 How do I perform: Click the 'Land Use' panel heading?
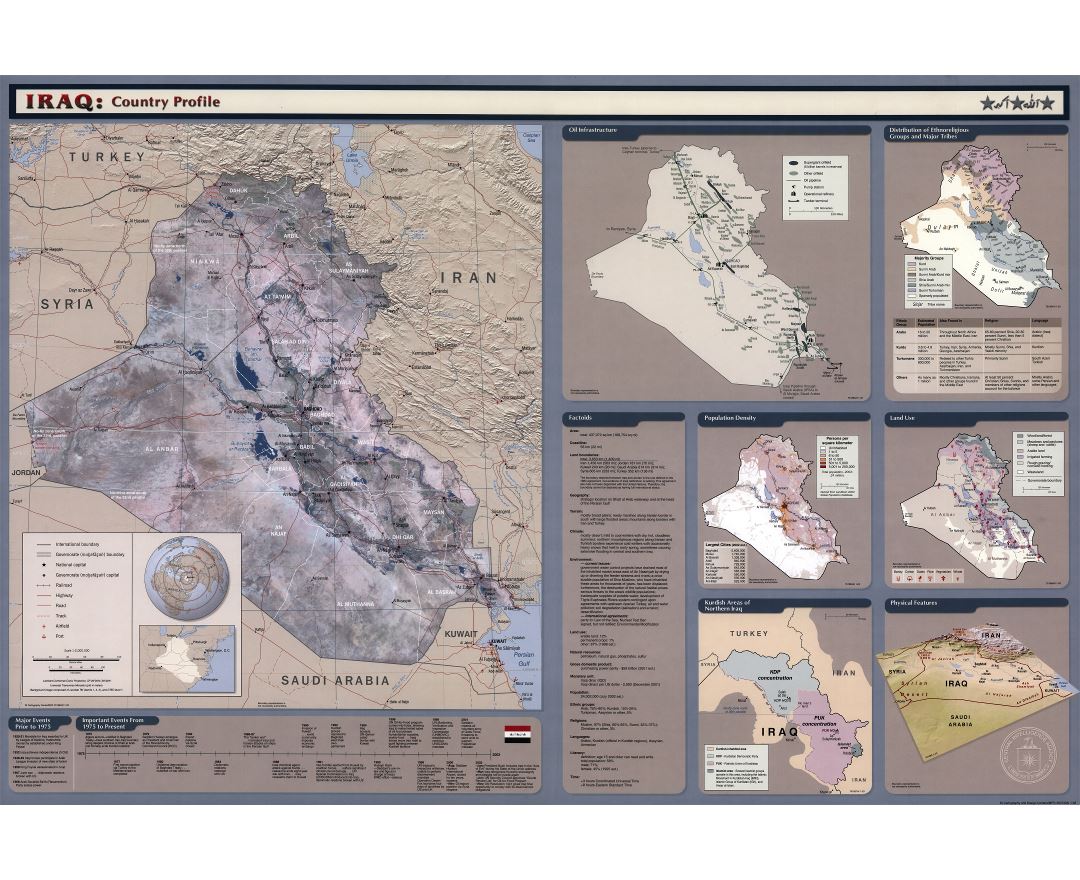(902, 418)
